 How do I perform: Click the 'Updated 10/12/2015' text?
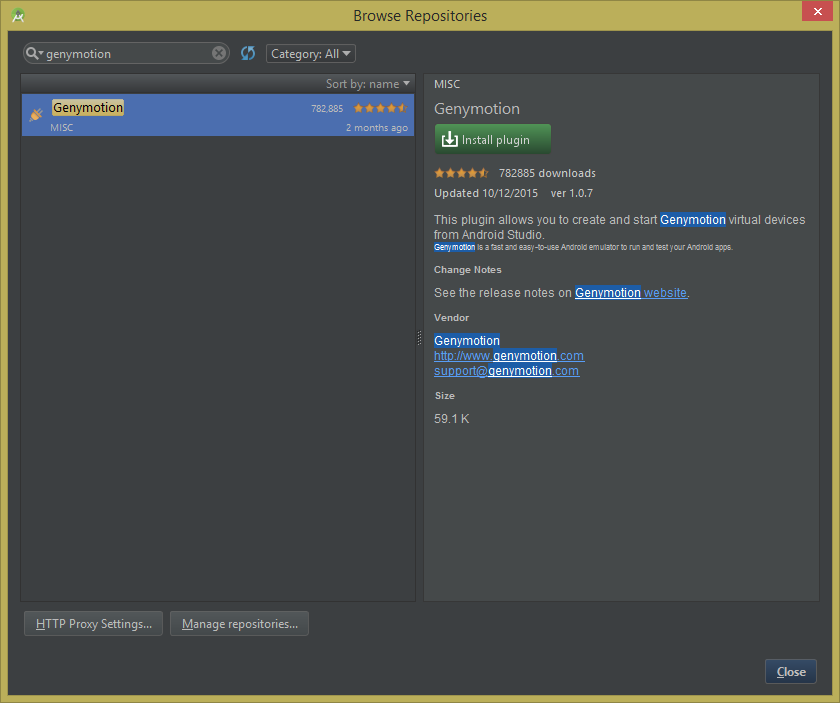[x=486, y=193]
